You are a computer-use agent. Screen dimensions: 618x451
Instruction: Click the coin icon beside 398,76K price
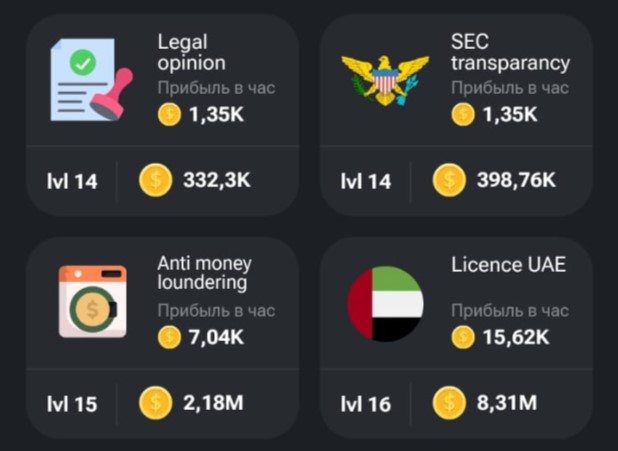click(449, 180)
